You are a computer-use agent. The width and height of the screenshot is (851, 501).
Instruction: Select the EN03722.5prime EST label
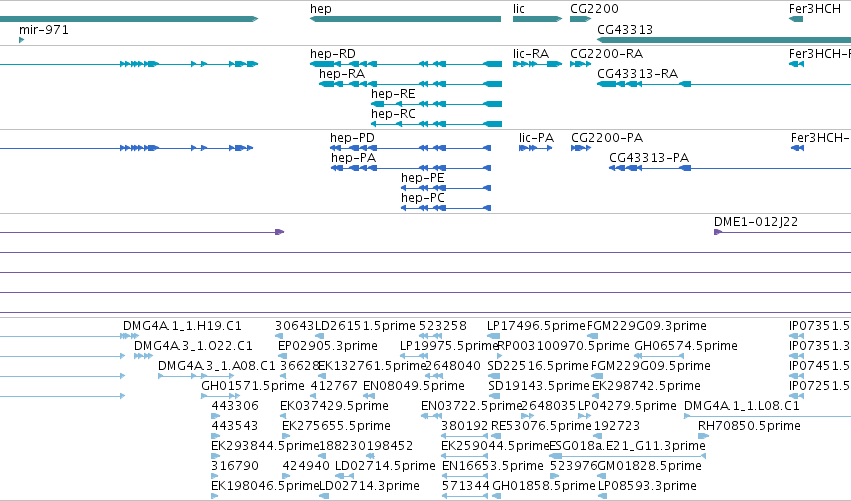click(x=471, y=407)
